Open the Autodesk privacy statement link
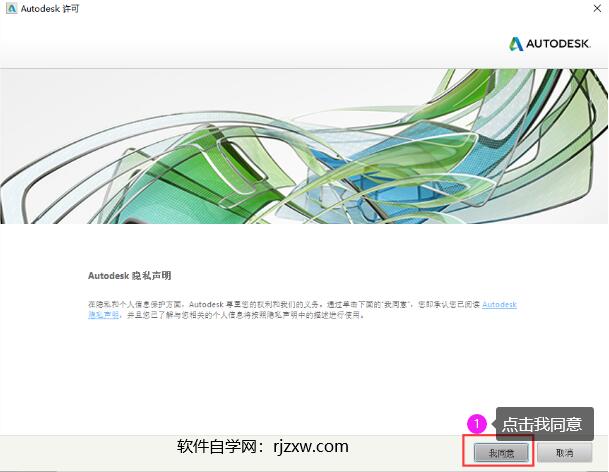Viewport: 609px width, 472px height. point(499,305)
